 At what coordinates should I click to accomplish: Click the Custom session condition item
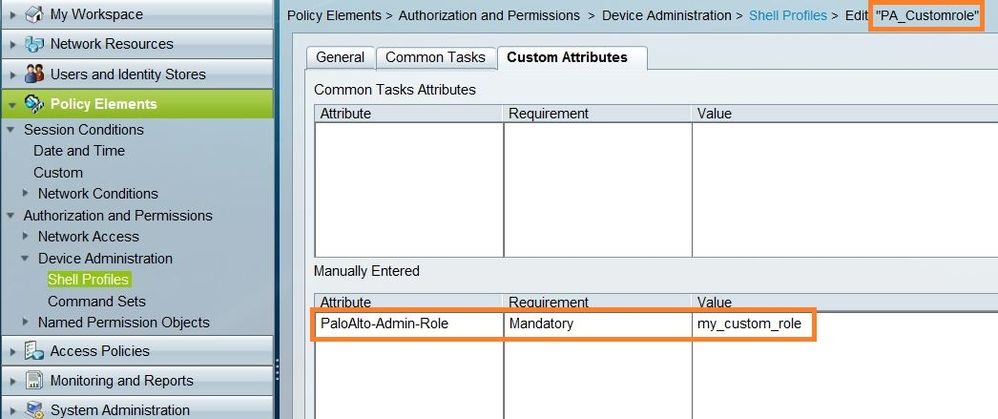[x=58, y=172]
